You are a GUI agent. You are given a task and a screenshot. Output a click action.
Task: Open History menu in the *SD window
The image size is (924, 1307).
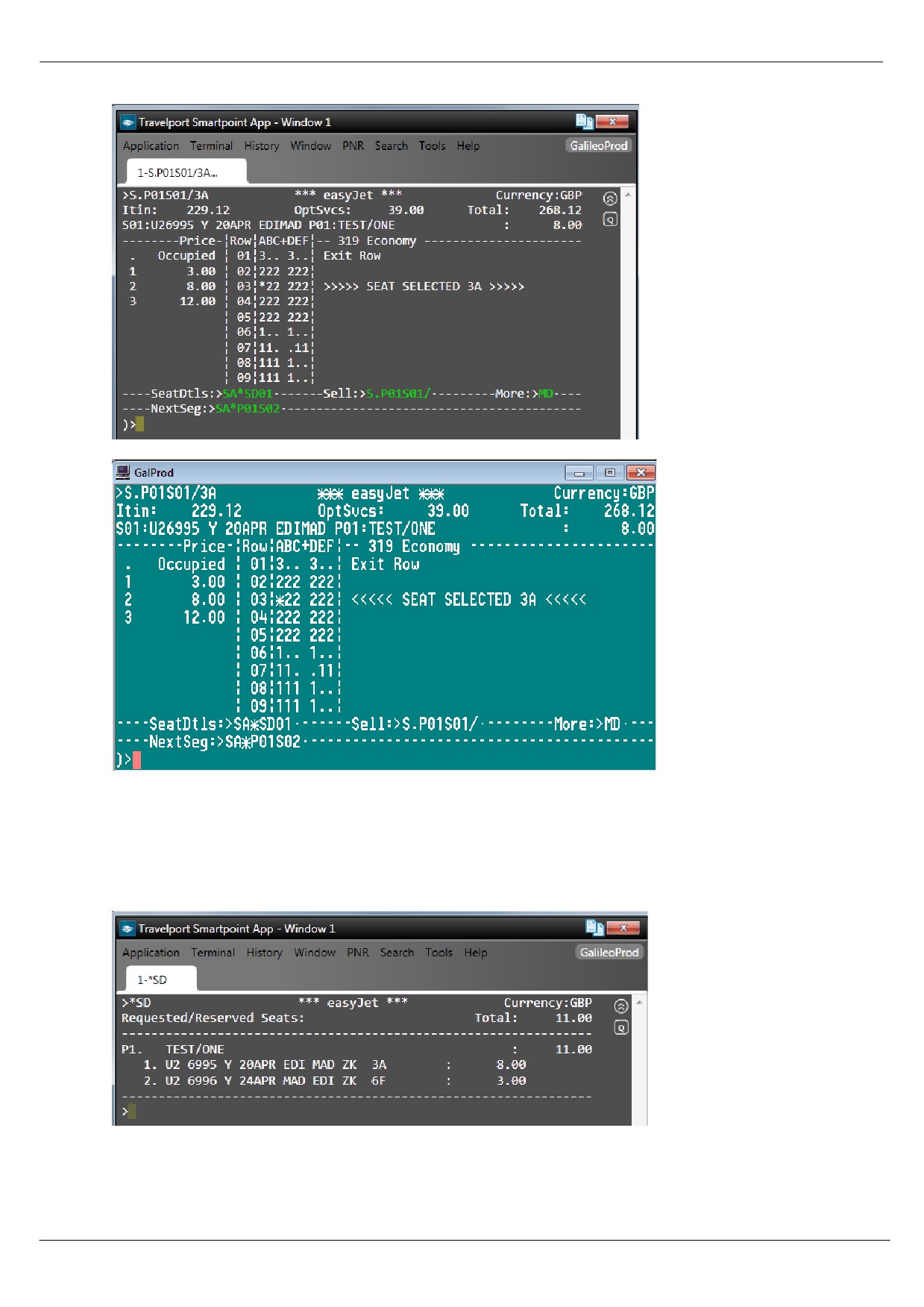264,953
